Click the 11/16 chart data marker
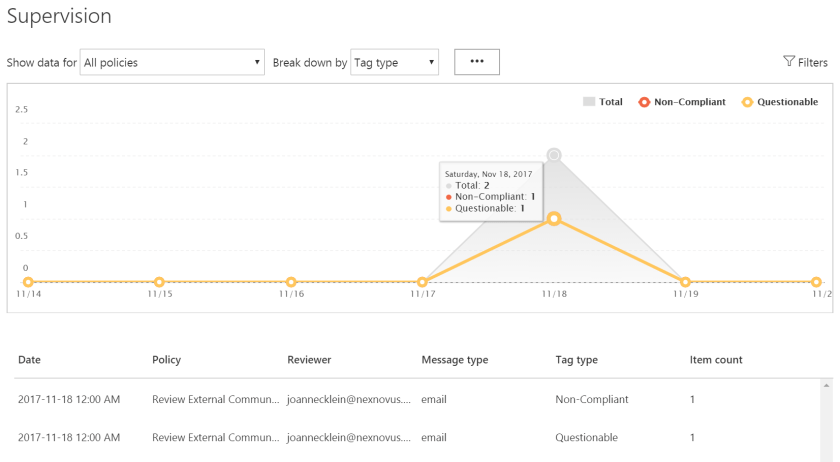Screen dimensions: 840x462 point(291,282)
